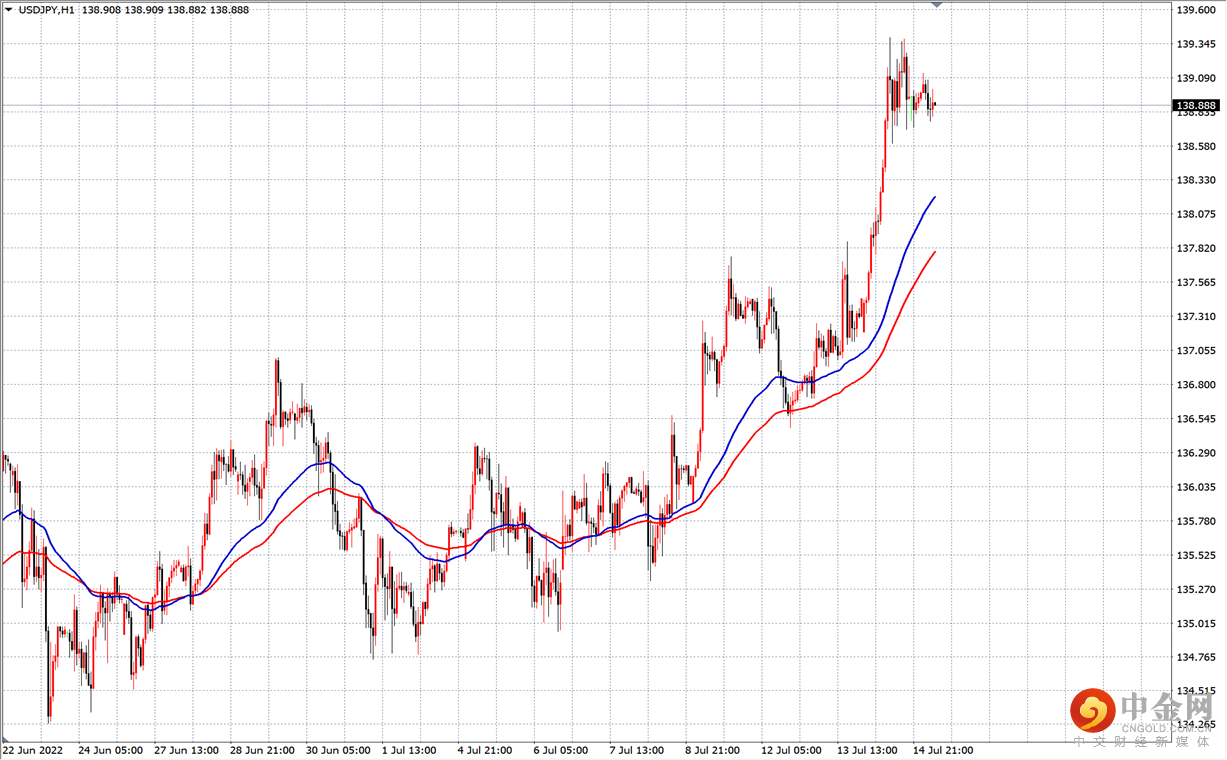Click the 139.345 price axis label
Viewport: 1227px width, 760px height.
[1196, 44]
